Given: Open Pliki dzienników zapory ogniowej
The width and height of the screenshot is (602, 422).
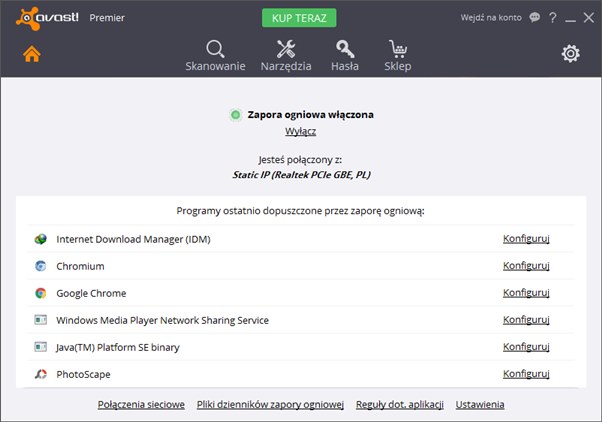Looking at the screenshot, I should (x=270, y=405).
